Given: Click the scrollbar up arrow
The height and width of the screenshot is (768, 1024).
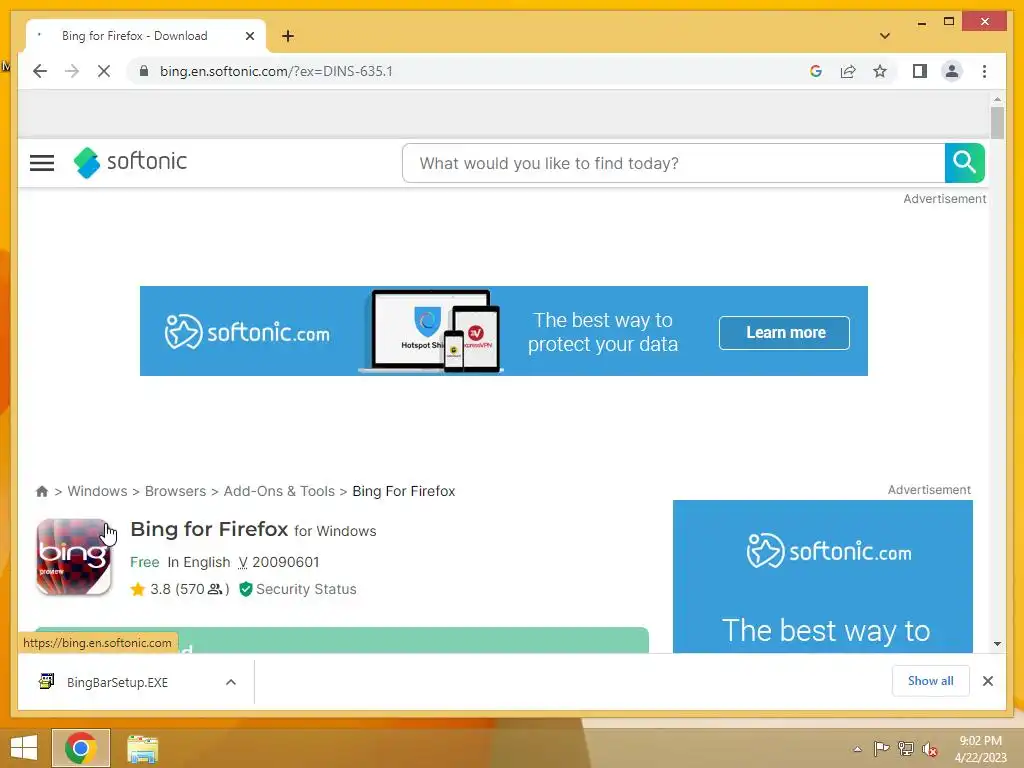Looking at the screenshot, I should pos(997,99).
